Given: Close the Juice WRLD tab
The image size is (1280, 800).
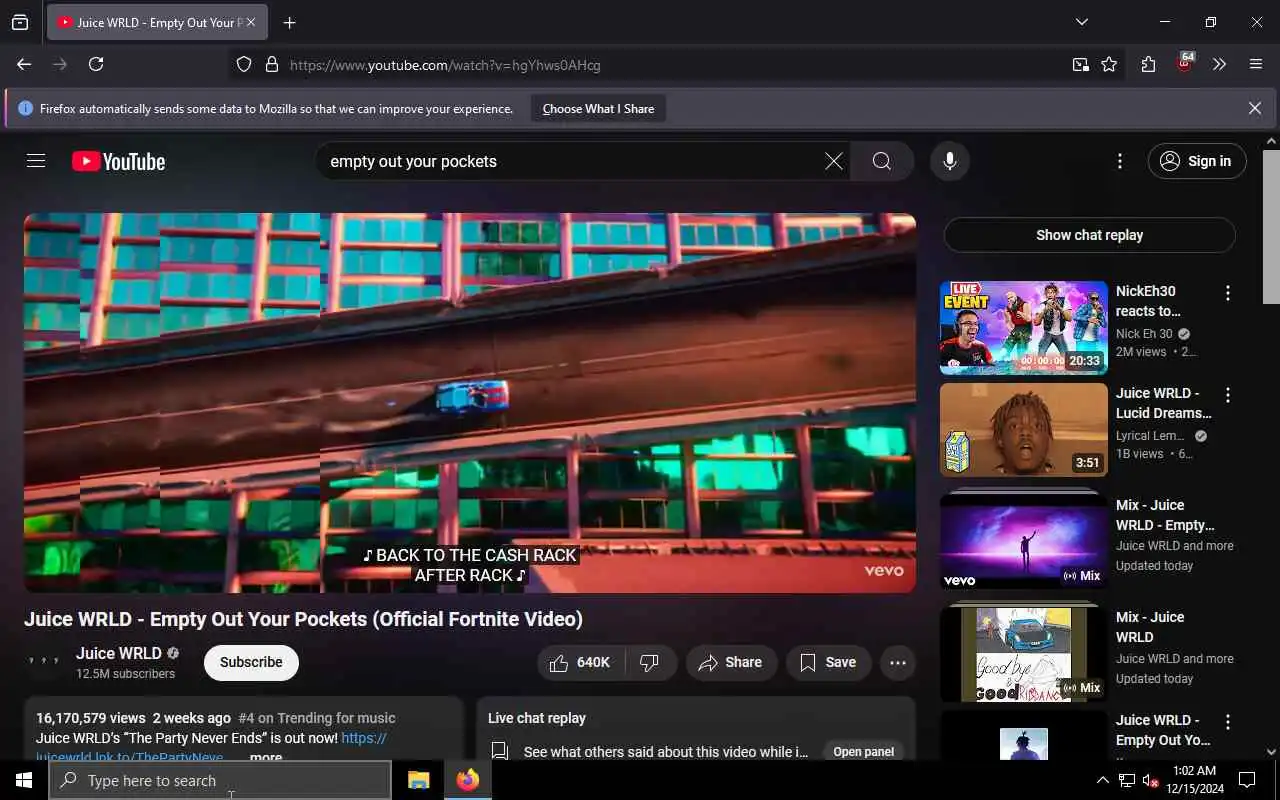Looking at the screenshot, I should (x=251, y=22).
